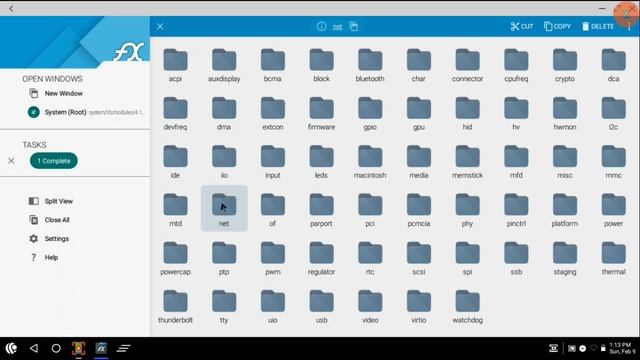The image size is (640, 360).
Task: Select the selected item name net in toolbar
Action: point(337,27)
